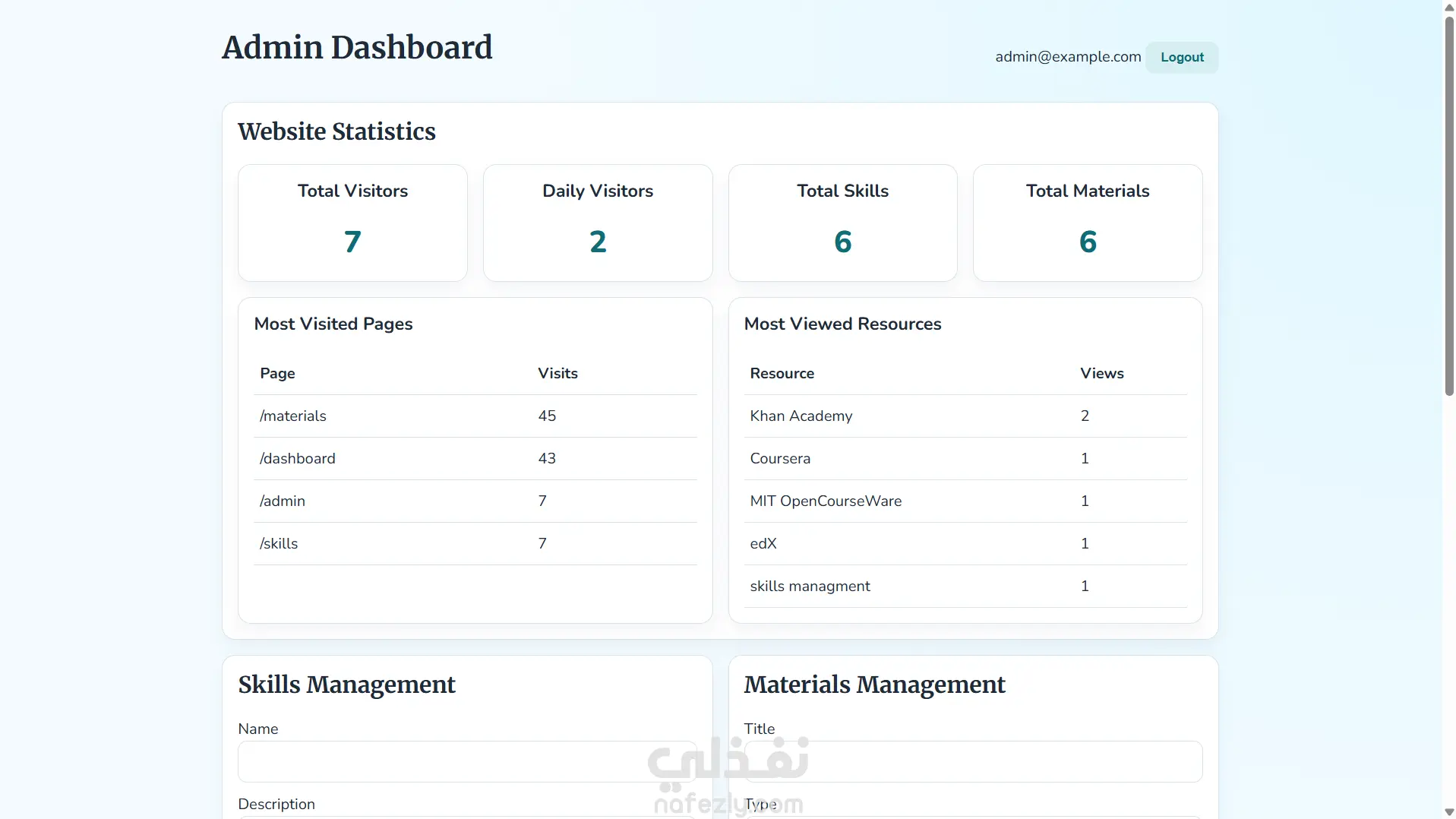Focus the Skills Management Name input field
The image size is (1456, 819).
pos(467,761)
